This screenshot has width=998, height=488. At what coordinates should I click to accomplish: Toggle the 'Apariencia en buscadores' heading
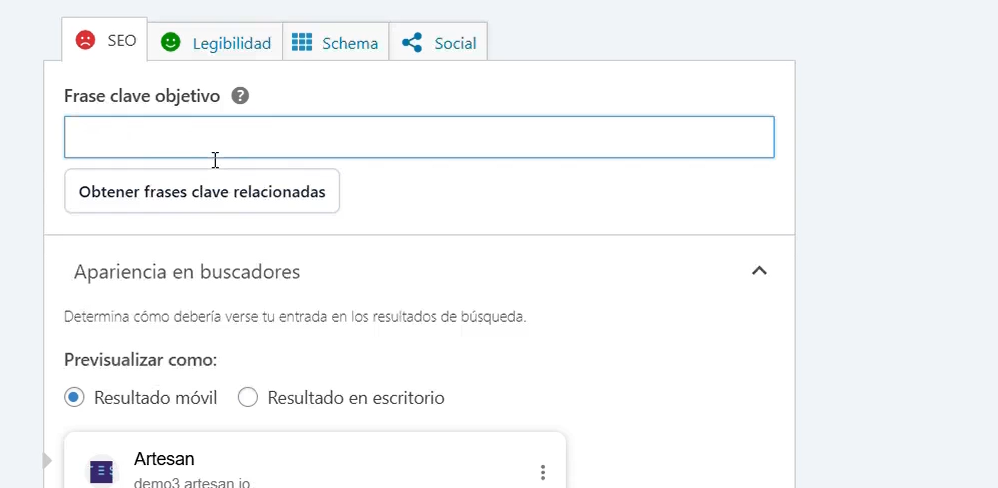coord(187,272)
